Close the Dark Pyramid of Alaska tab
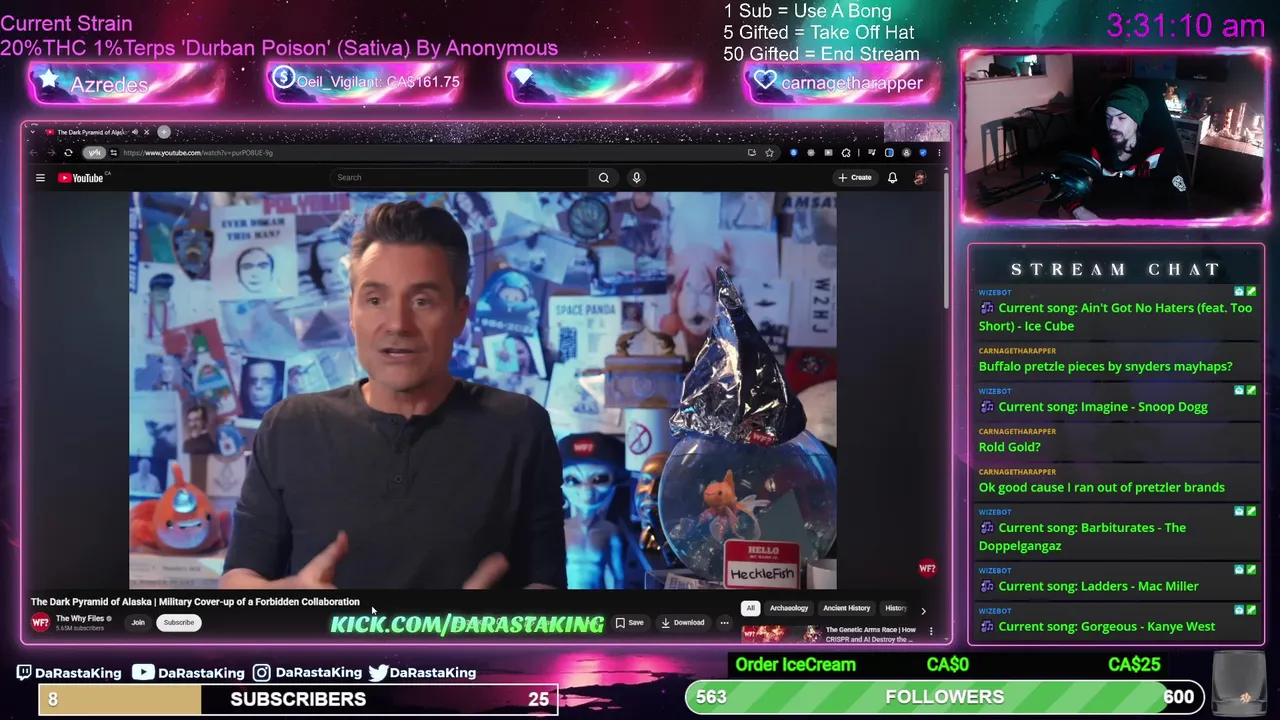 click(x=146, y=132)
